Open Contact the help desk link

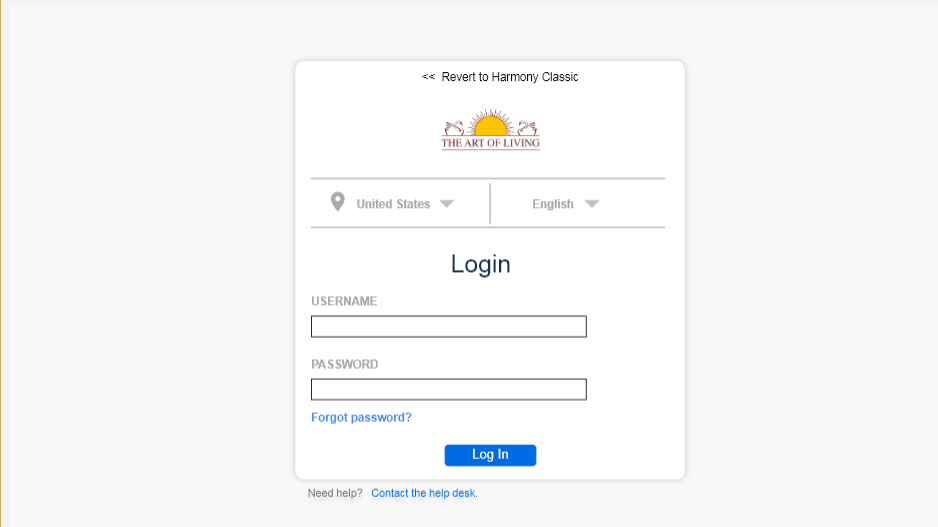pyautogui.click(x=424, y=493)
